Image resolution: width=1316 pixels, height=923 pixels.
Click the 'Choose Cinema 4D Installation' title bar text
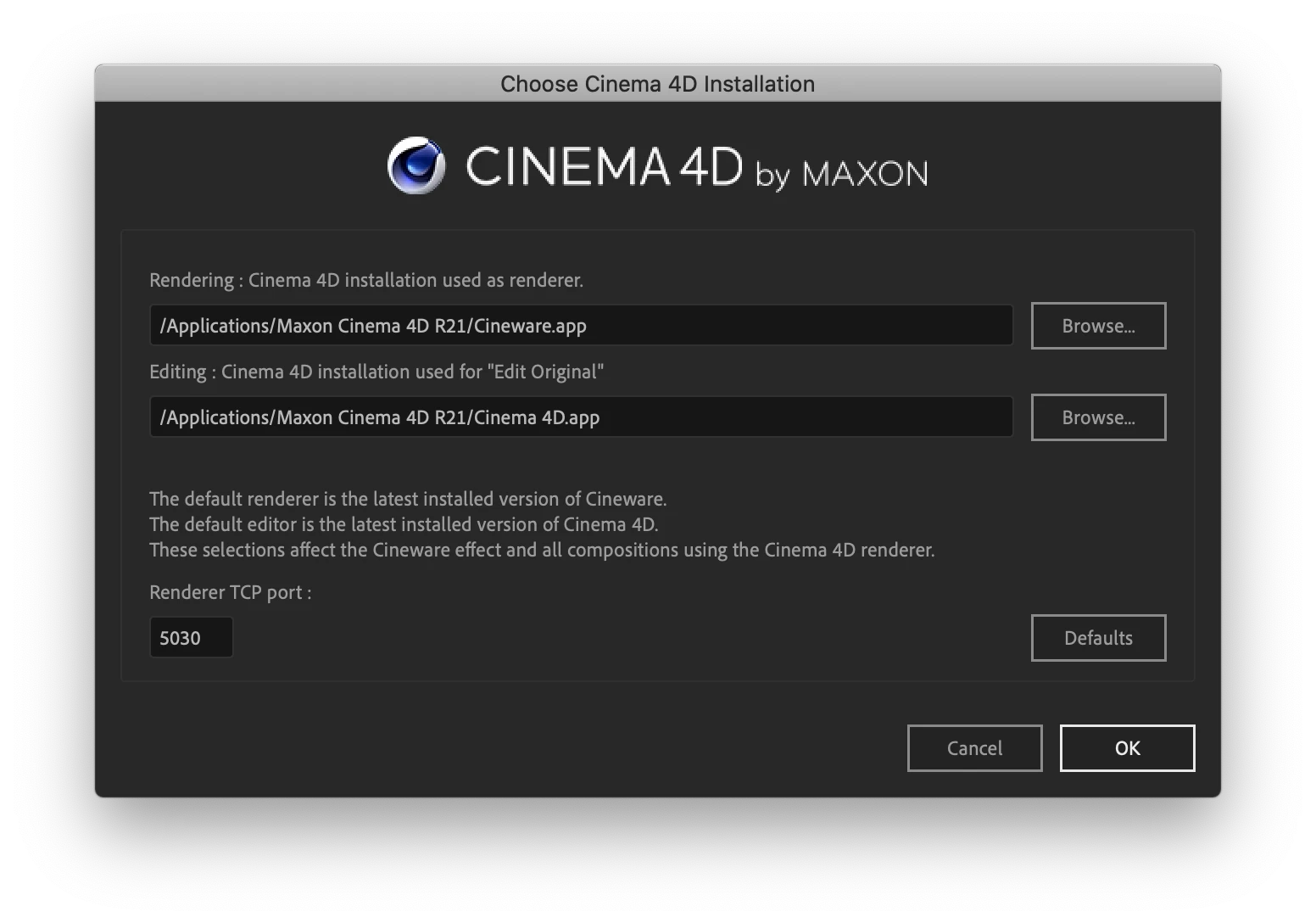[x=657, y=84]
